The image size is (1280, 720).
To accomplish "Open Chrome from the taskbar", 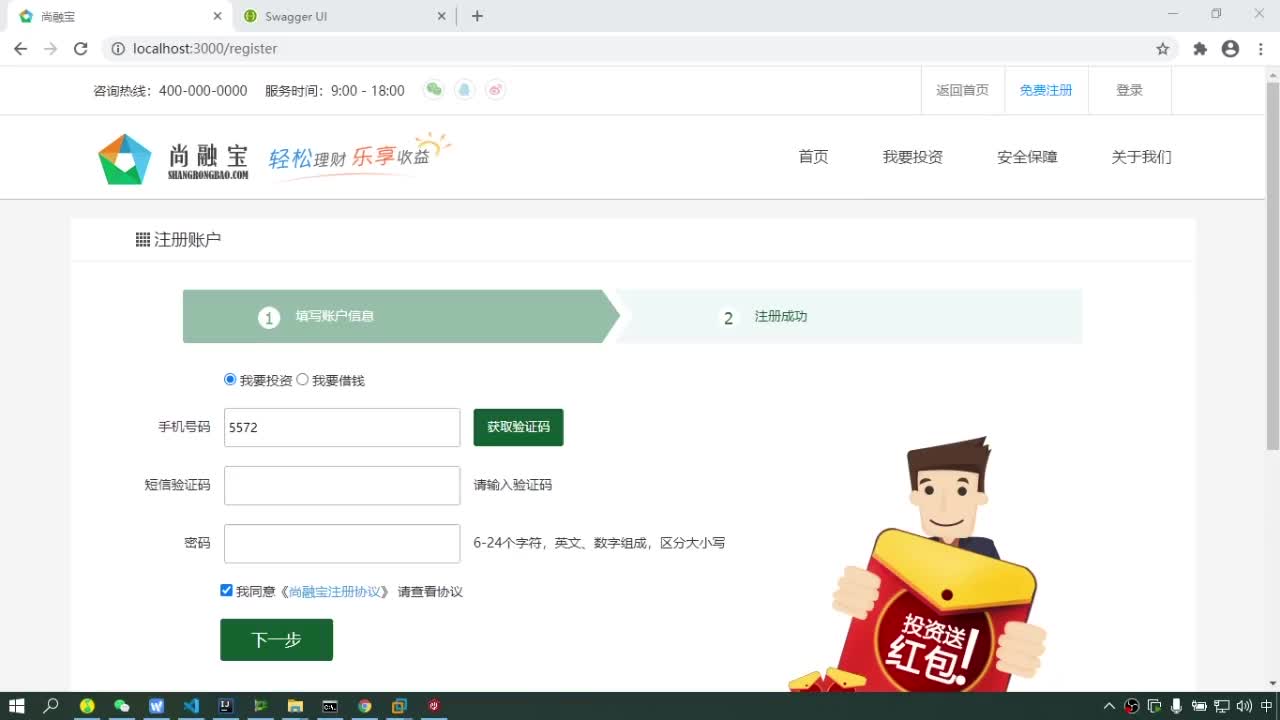I will (364, 706).
